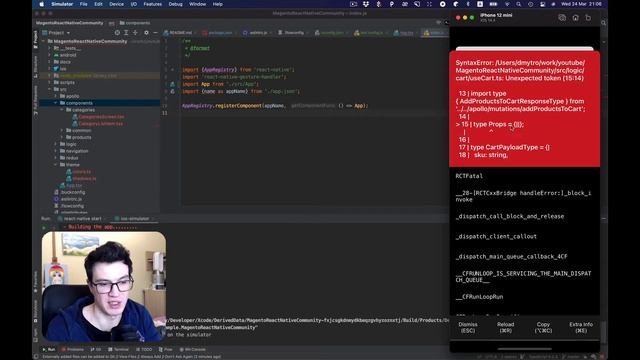Viewport: 640px width, 360px height.
Task: Click the expand all icon in Project panel
Action: pyautogui.click(x=126, y=33)
